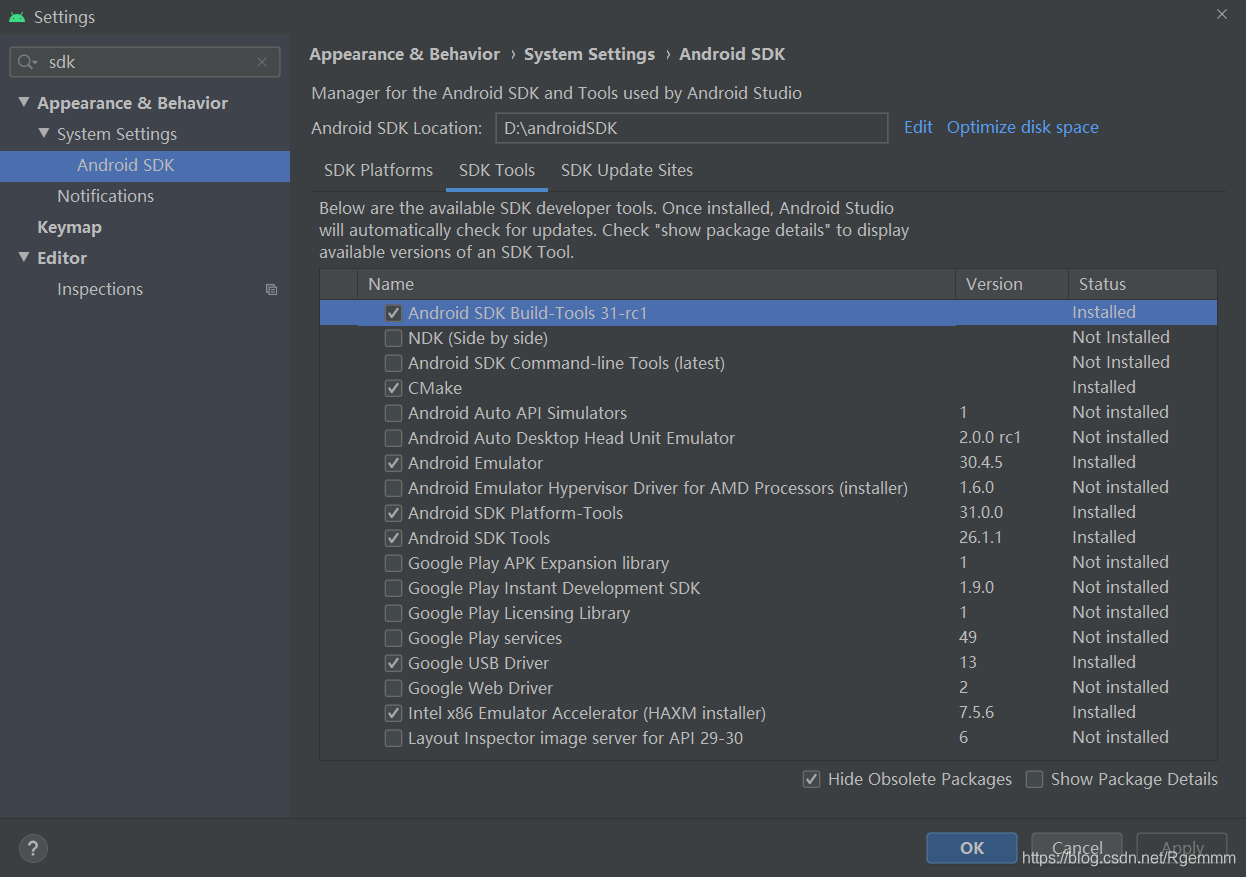Close the Settings window

coord(1221,15)
